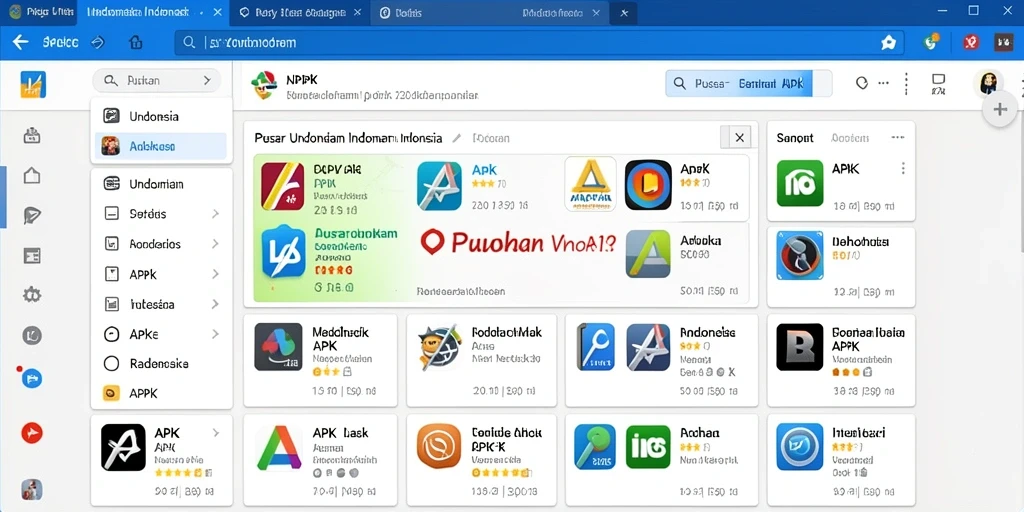Select Undonsia in the dropdown list

(x=161, y=116)
